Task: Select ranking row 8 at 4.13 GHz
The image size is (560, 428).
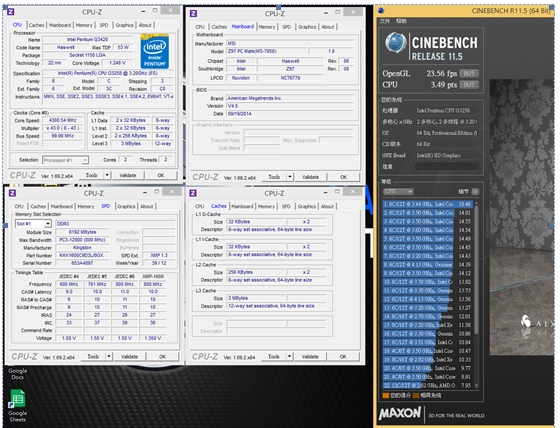Action: [x=428, y=265]
